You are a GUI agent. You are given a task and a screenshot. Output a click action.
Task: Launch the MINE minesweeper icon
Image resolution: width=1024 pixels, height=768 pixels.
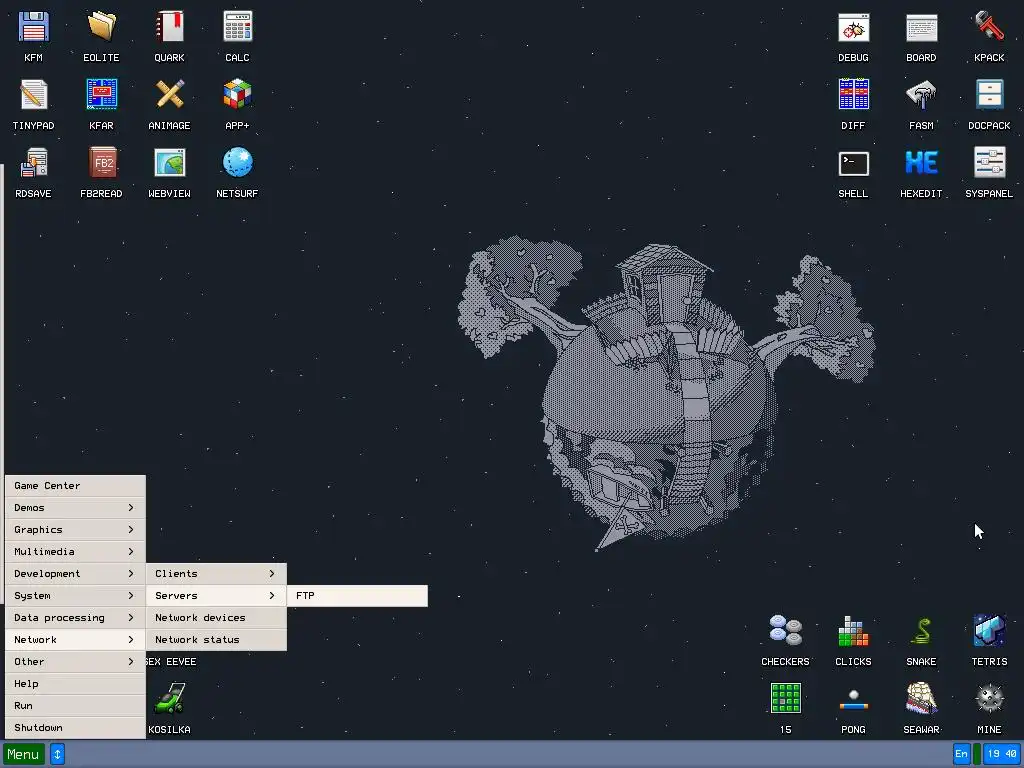[x=989, y=699]
